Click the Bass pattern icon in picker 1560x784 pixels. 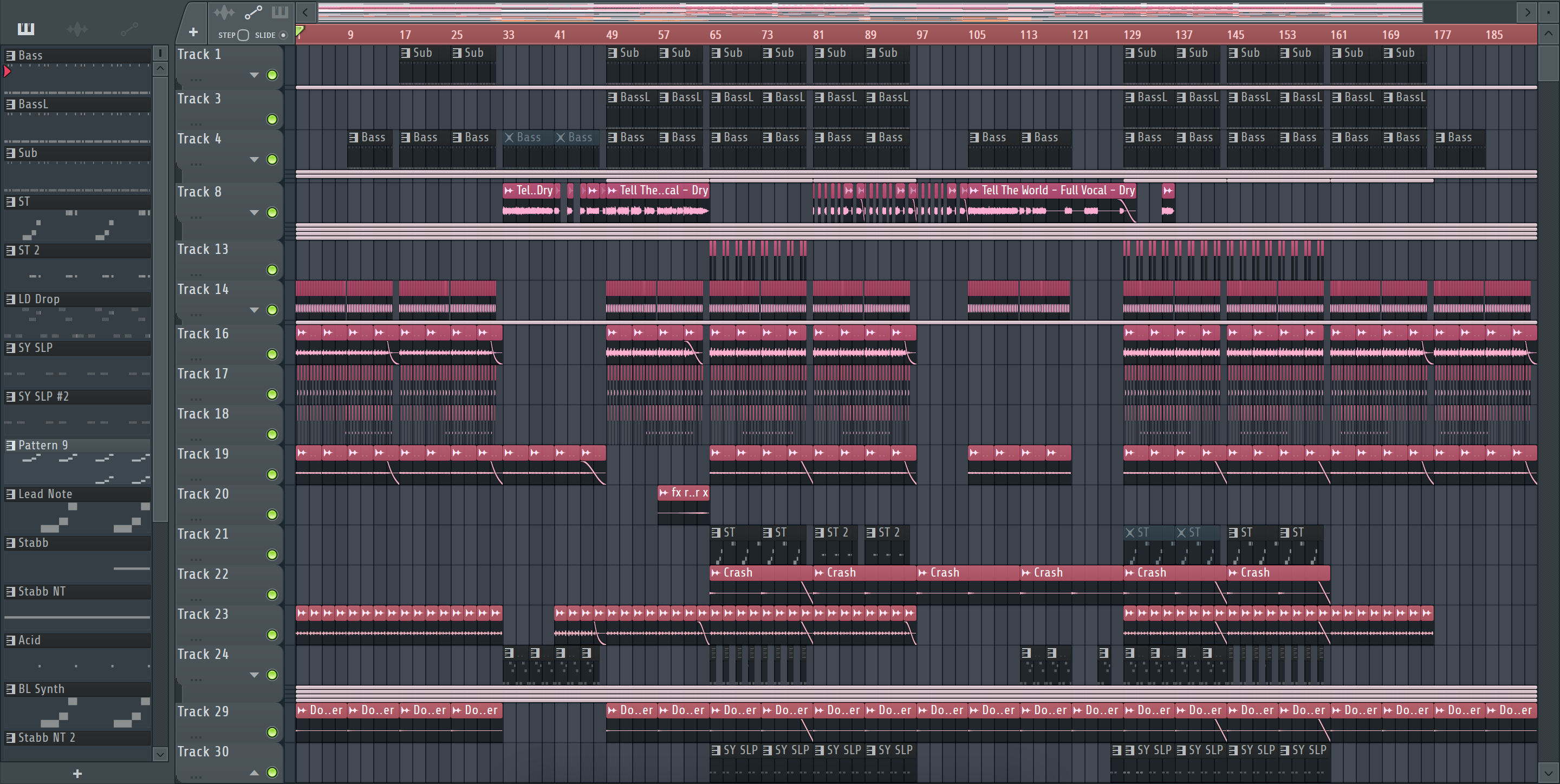(10, 55)
